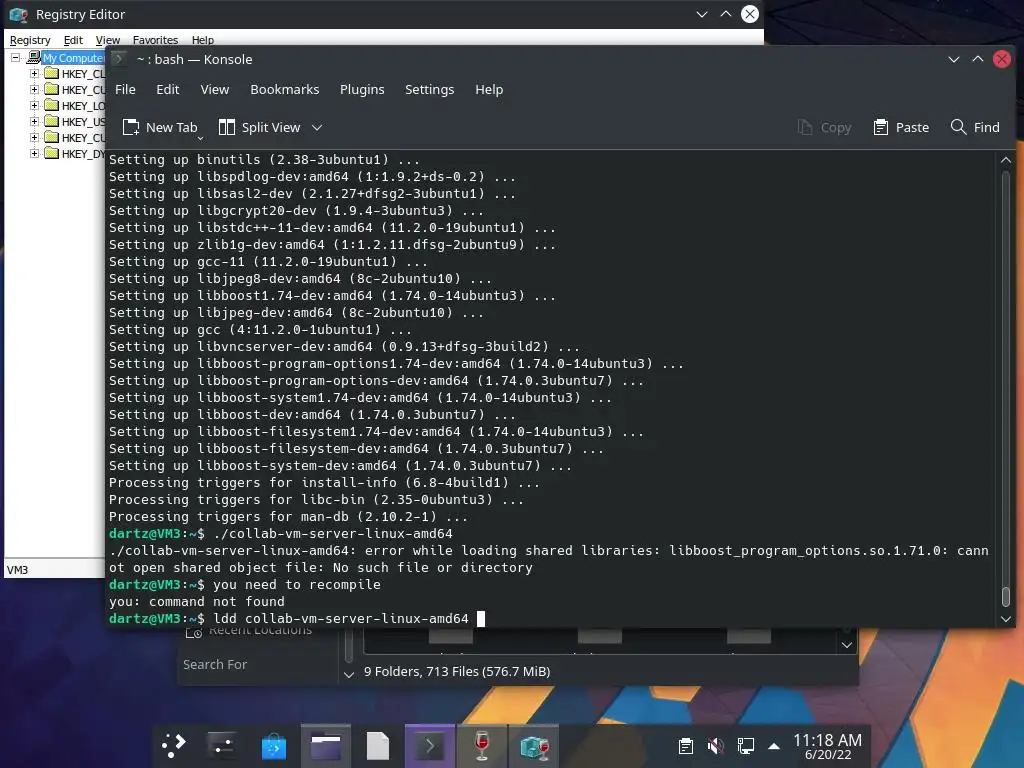Click Search For in the file manager sidebar
The image size is (1024, 768).
(215, 664)
